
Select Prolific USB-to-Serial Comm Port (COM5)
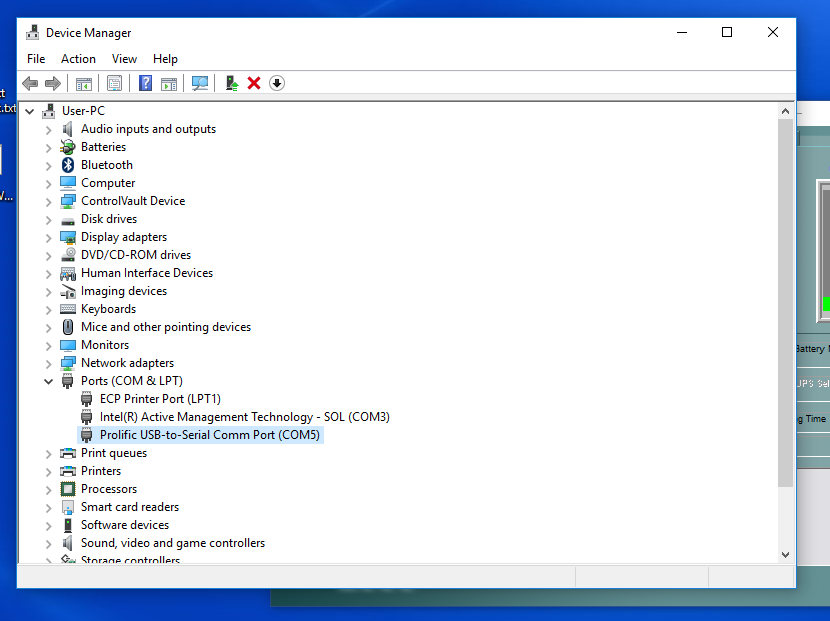tap(210, 435)
